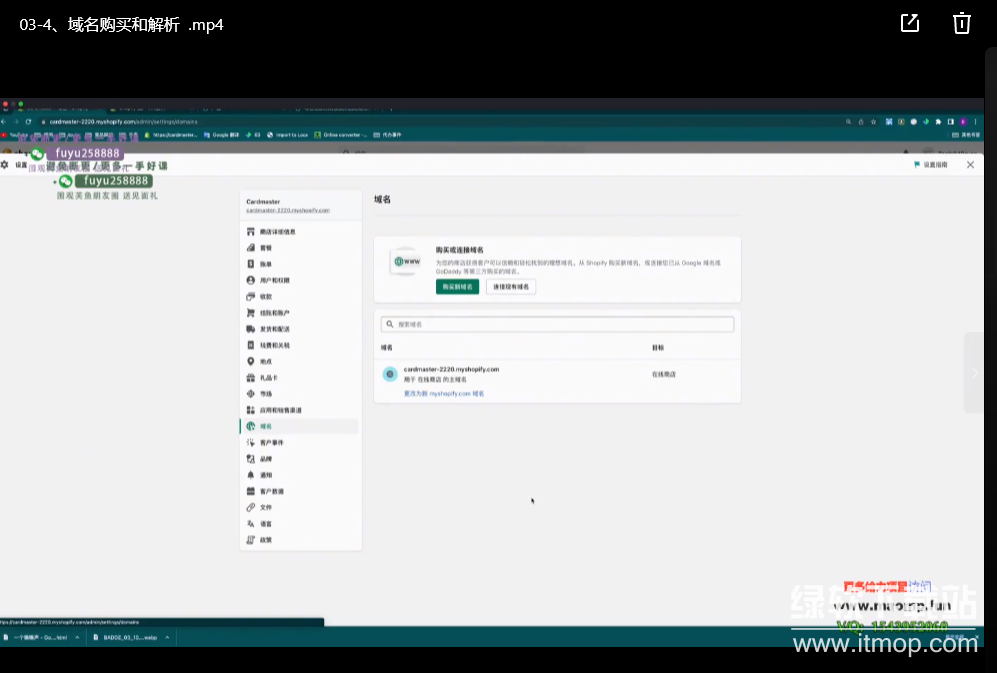Delete the video with the trash icon
Image resolution: width=997 pixels, height=673 pixels.
(961, 23)
